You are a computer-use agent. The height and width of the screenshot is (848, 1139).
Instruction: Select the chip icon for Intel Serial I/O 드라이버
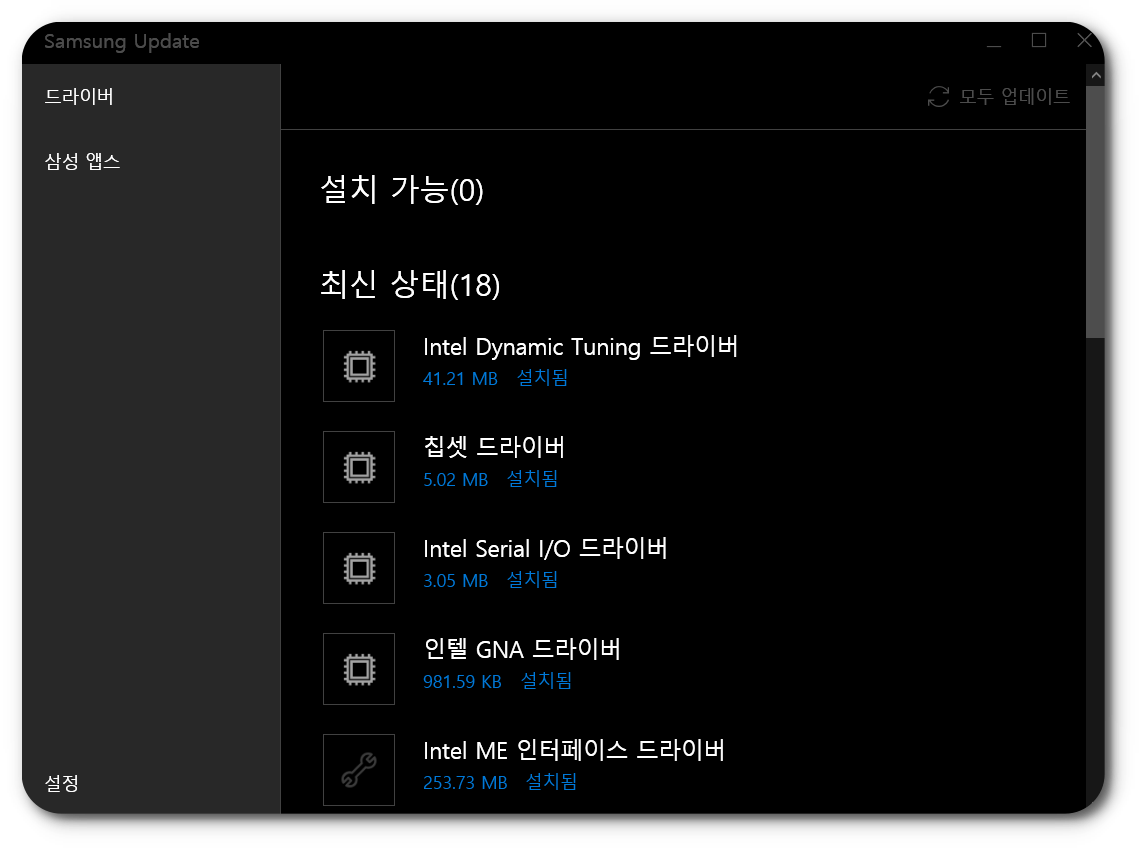(x=358, y=567)
